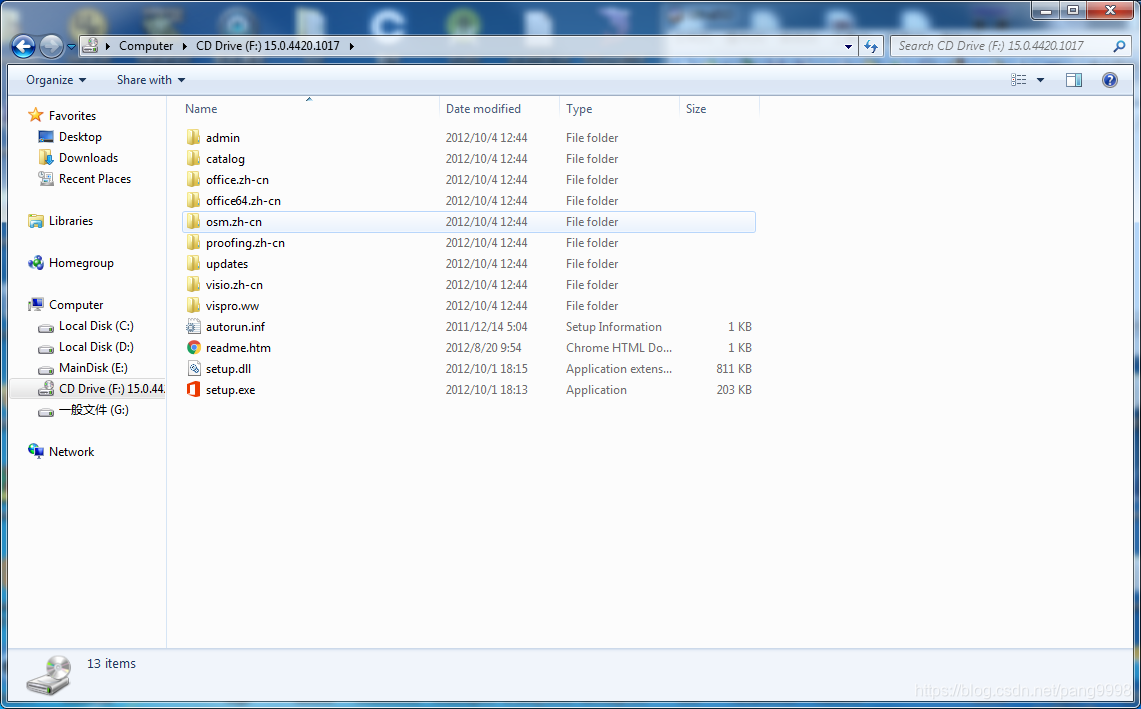Open address bar history dropdown
The width and height of the screenshot is (1141, 709).
[x=848, y=46]
